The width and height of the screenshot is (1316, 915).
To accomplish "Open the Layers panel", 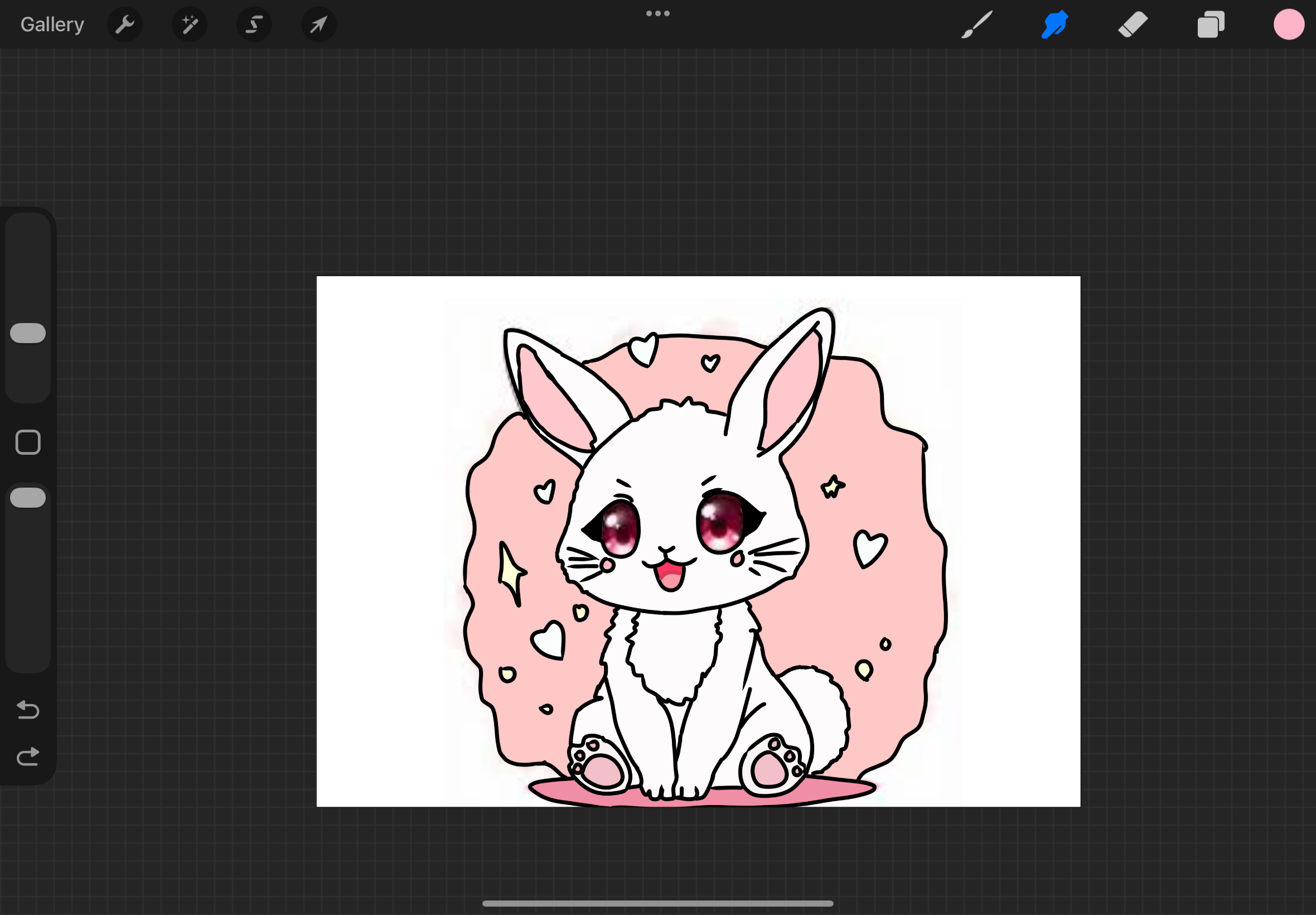I will click(x=1211, y=25).
